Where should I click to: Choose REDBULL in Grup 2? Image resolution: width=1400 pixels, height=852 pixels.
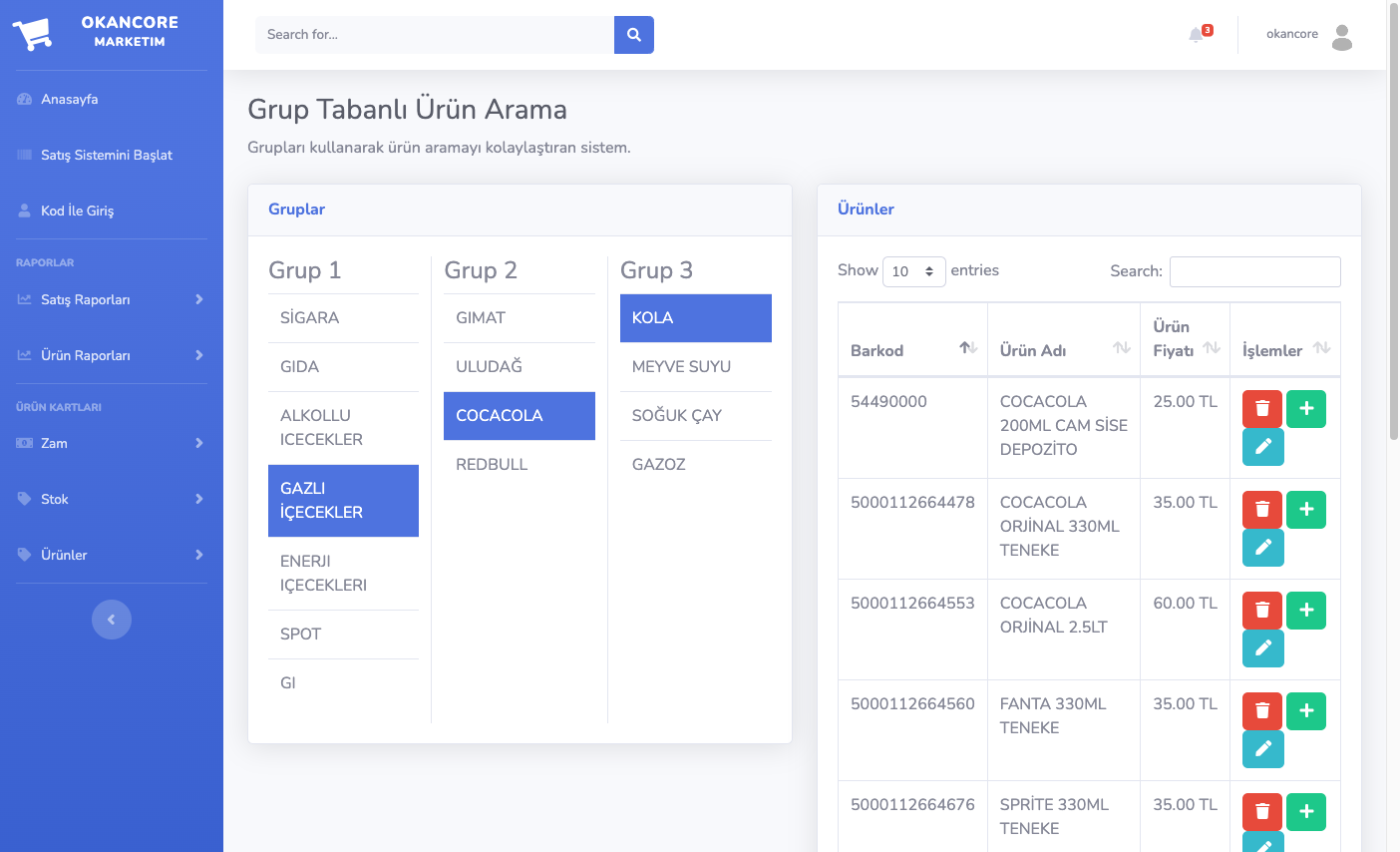coord(520,465)
